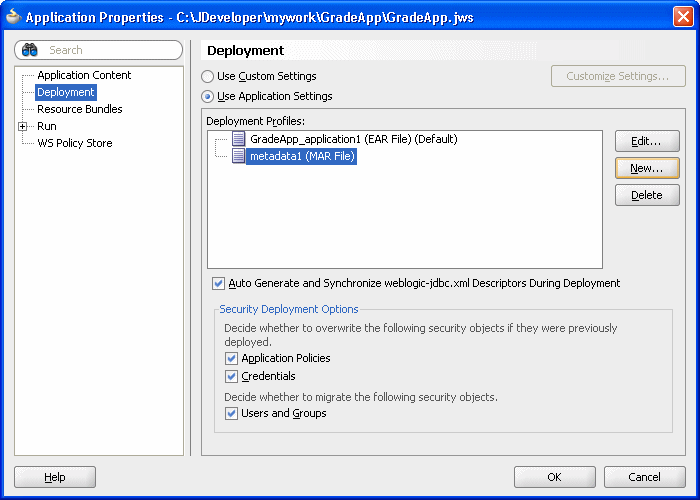The image size is (700, 500).
Task: Select Resource Bundles in the tree
Action: (x=79, y=109)
